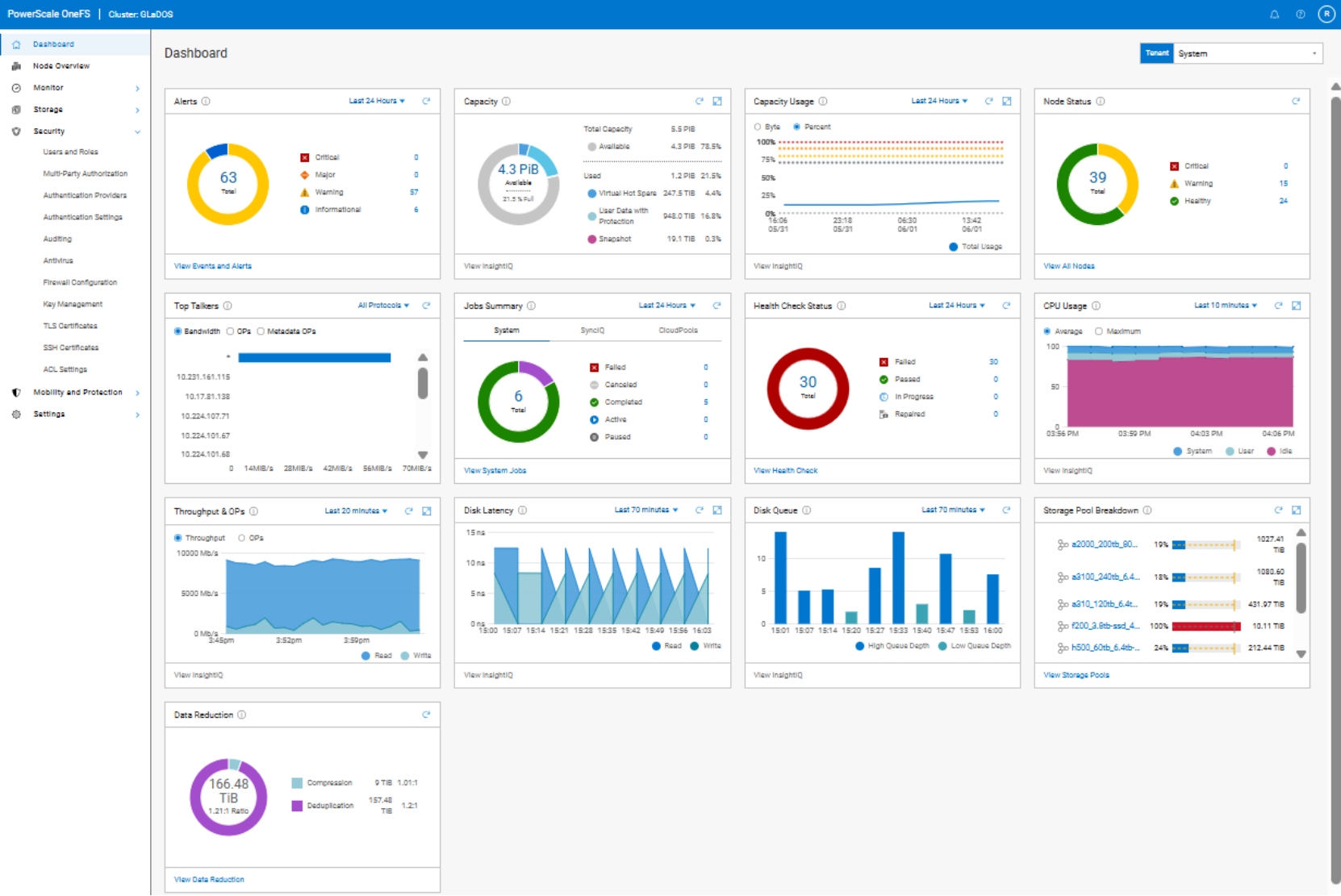Click the f200 storage pool usage bar
Viewport: 1341px width, 896px height.
1206,627
